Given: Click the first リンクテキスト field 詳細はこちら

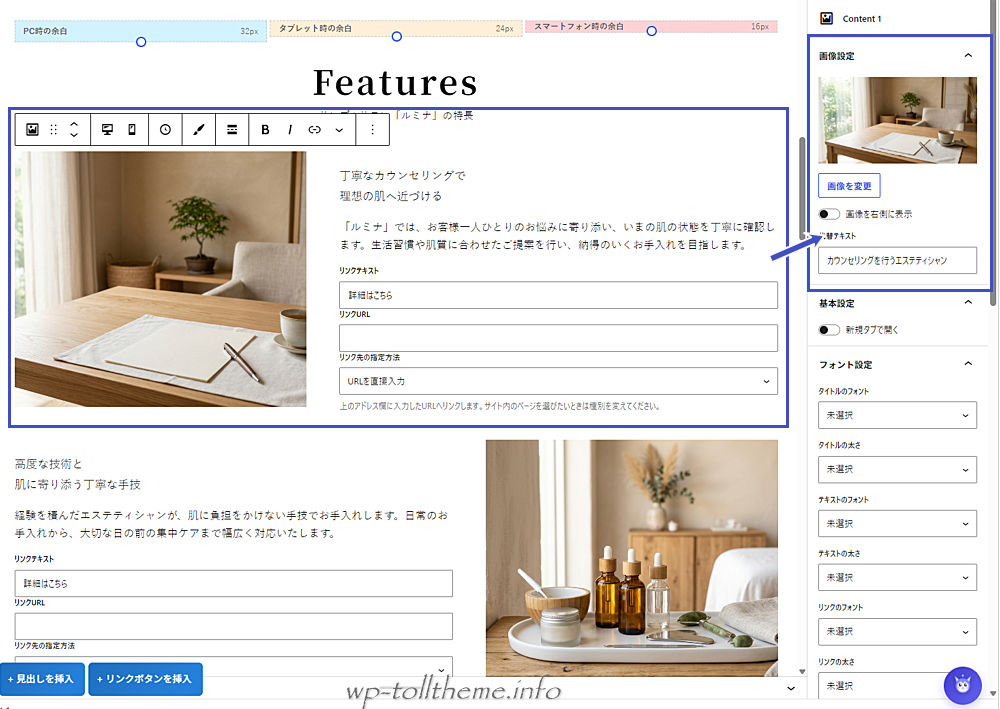Looking at the screenshot, I should coord(558,295).
